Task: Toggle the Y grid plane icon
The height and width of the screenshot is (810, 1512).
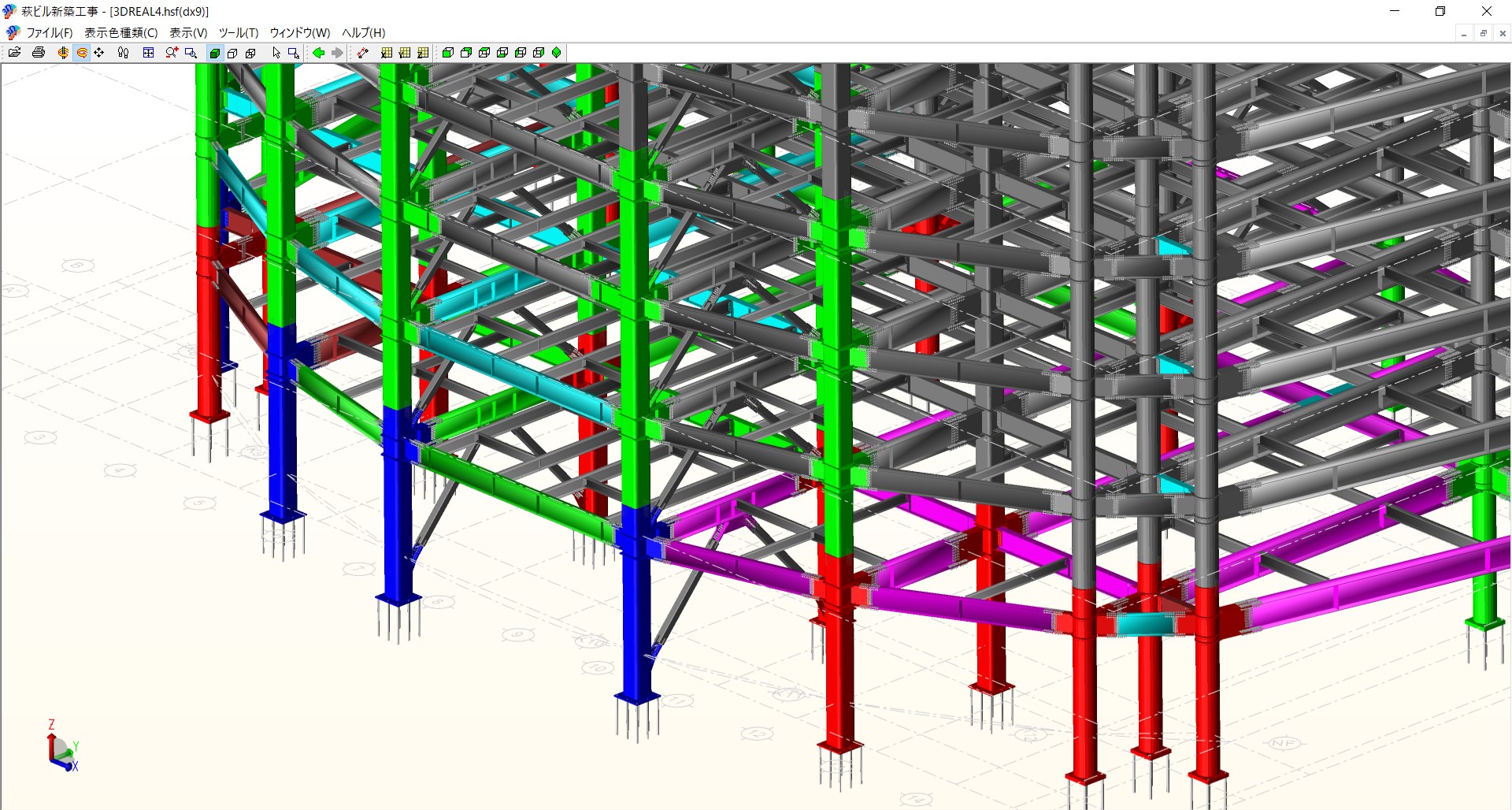Action: (x=405, y=53)
